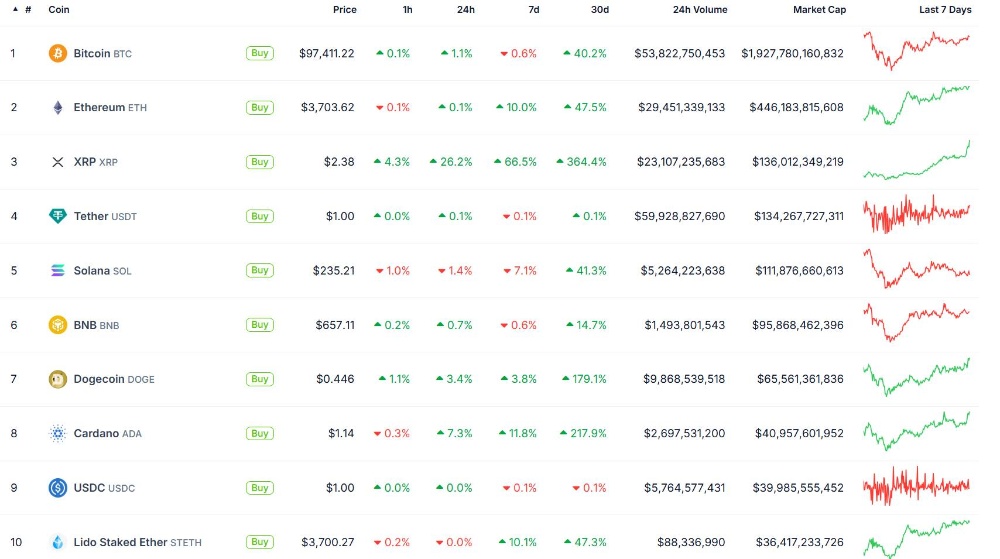Click XRP 30d change 364.4%
Viewport: 1000px width, 559px height.
point(582,162)
